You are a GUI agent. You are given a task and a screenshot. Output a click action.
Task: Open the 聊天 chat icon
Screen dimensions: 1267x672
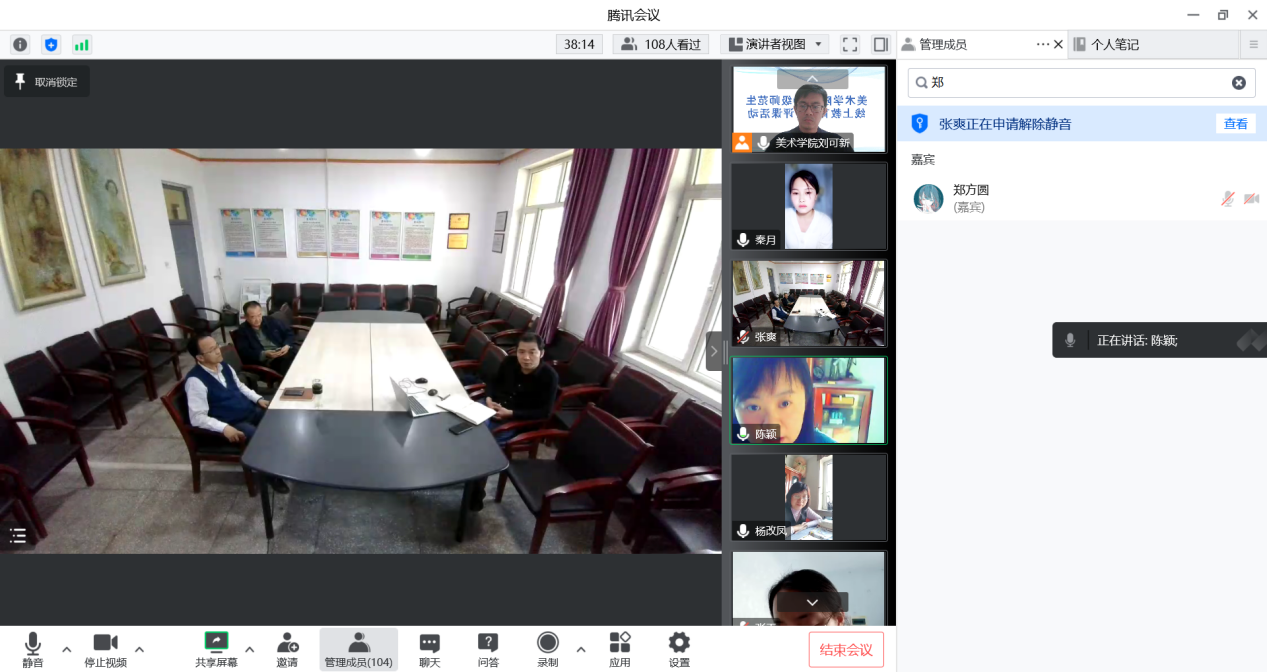coord(429,649)
